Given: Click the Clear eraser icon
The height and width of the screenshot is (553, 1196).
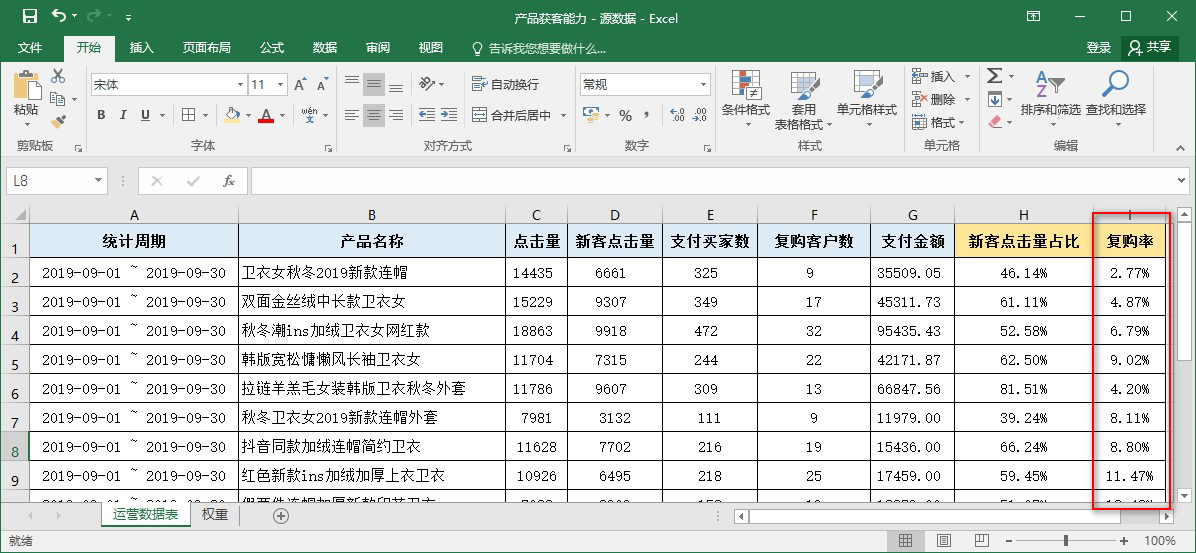Looking at the screenshot, I should coord(995,121).
